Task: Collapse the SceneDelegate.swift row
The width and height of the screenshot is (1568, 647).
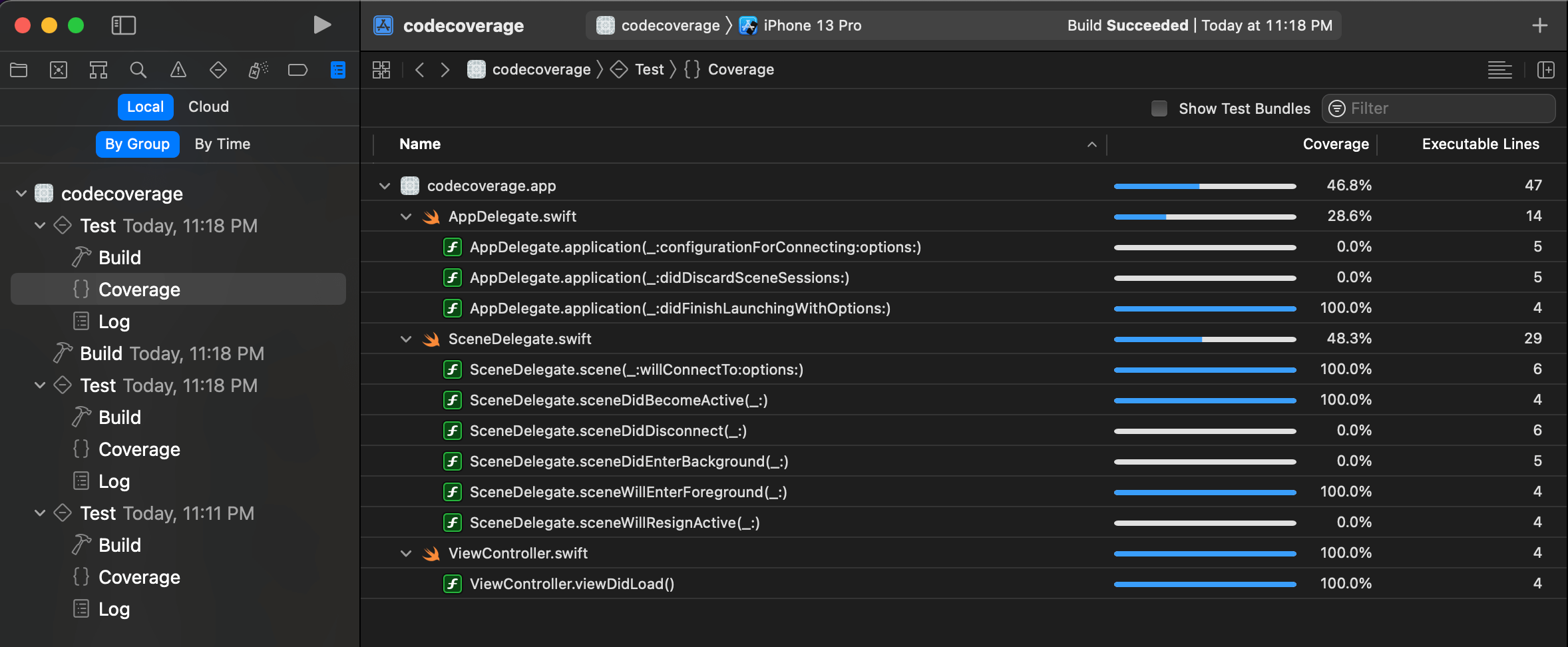Action: (x=406, y=339)
